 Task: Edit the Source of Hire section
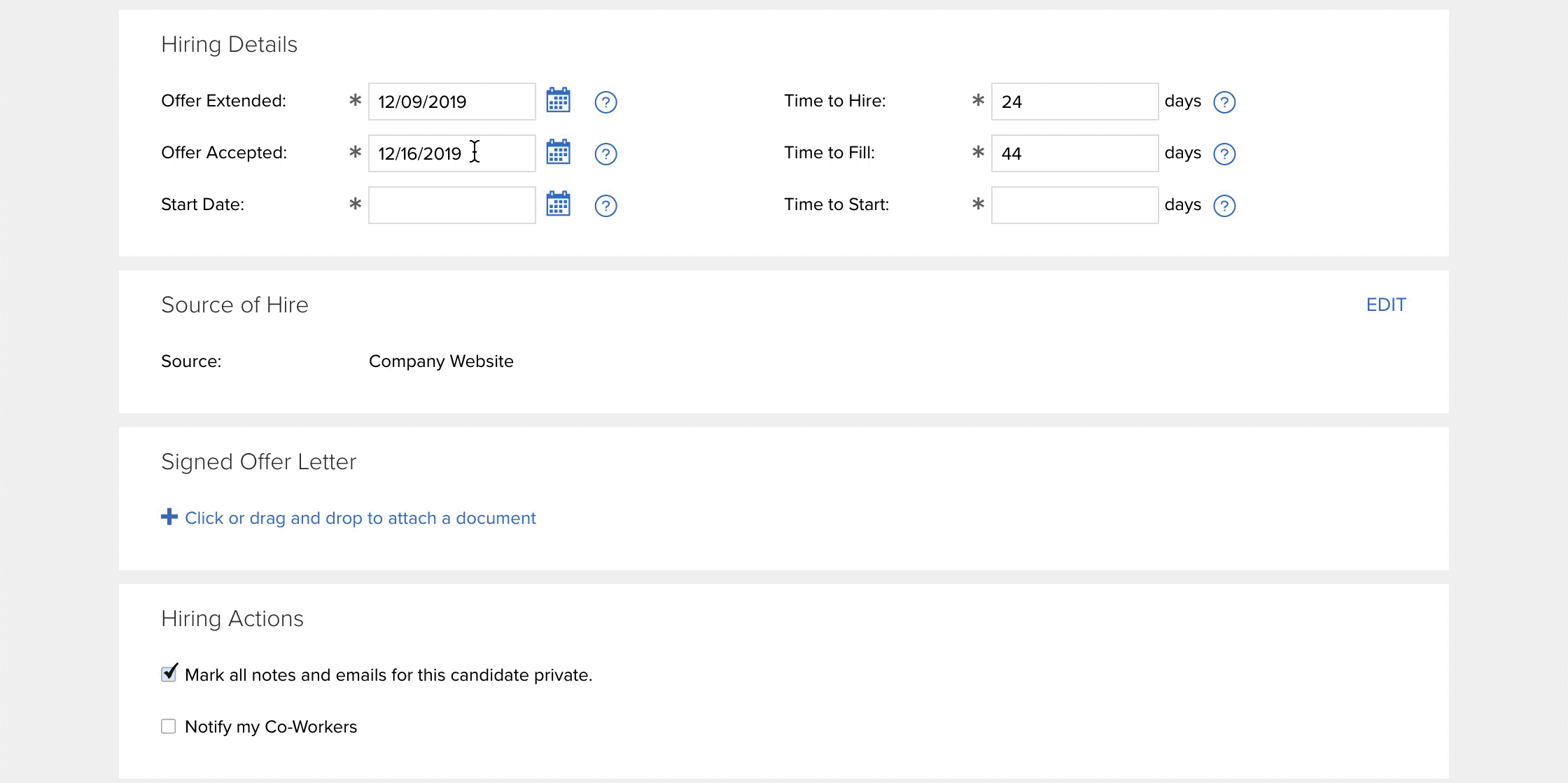pyautogui.click(x=1386, y=305)
